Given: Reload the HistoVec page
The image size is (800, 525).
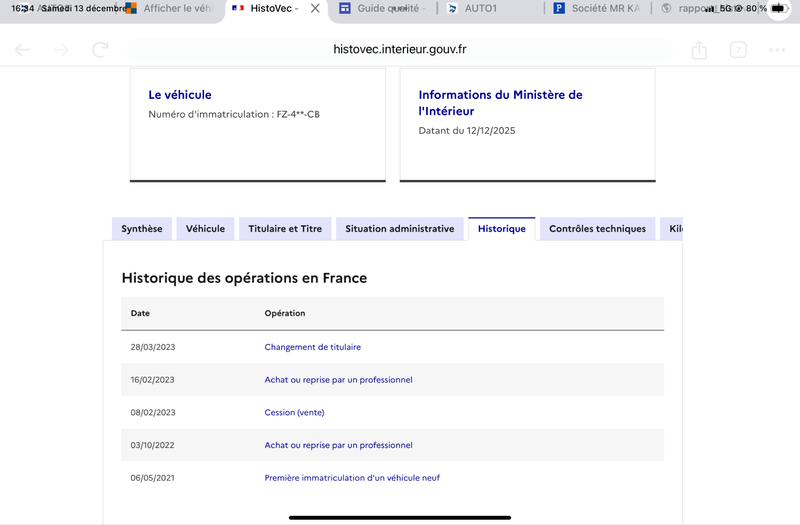Looking at the screenshot, I should tap(100, 50).
